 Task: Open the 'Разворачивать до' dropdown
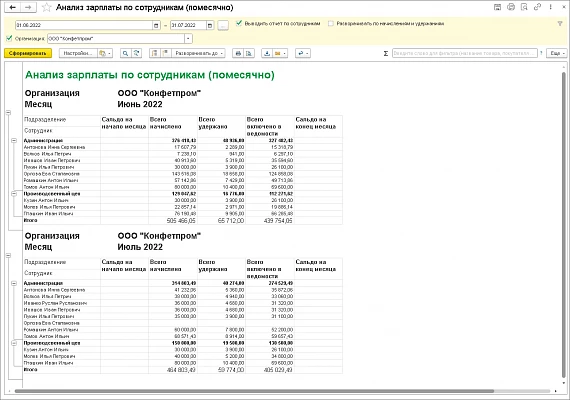coord(198,53)
